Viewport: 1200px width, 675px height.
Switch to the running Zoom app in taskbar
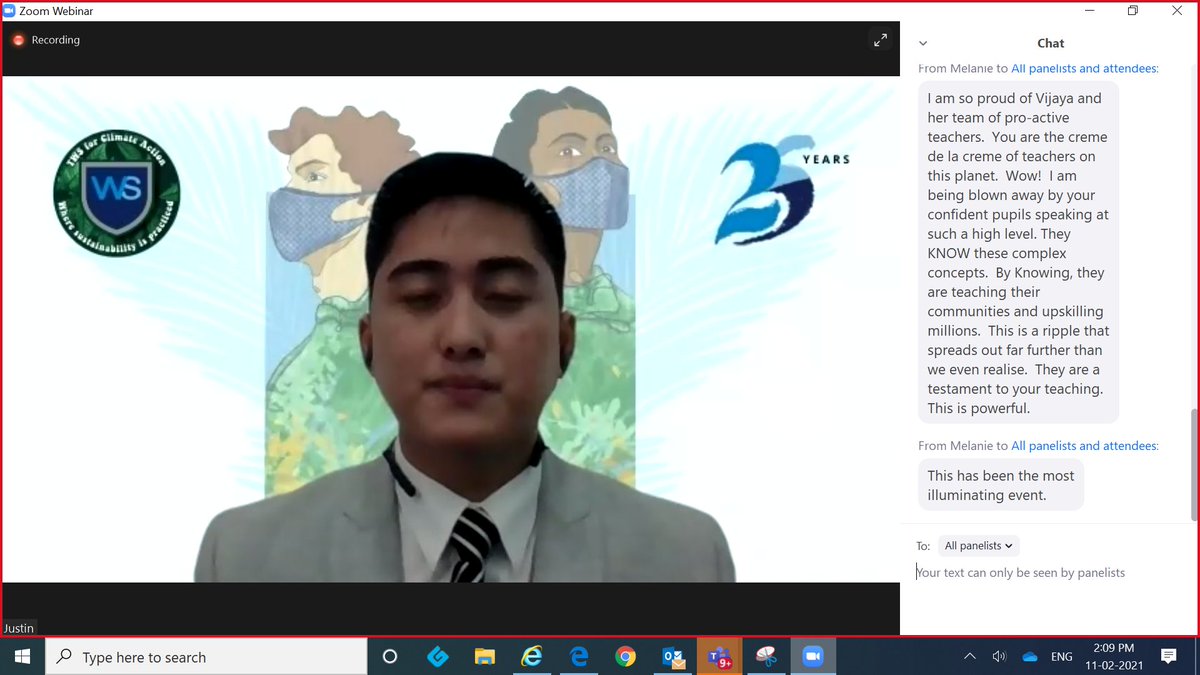pyautogui.click(x=813, y=656)
